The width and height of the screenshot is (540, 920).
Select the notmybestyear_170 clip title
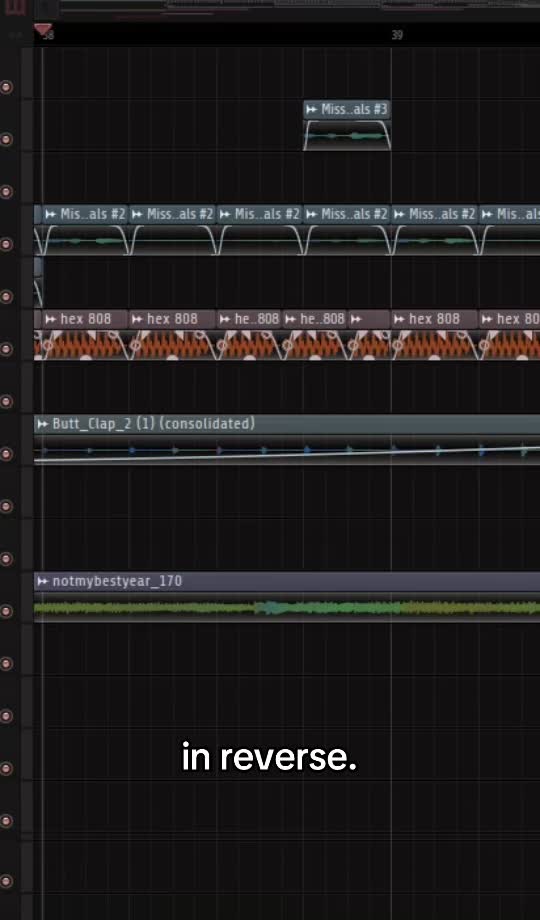[x=117, y=581]
